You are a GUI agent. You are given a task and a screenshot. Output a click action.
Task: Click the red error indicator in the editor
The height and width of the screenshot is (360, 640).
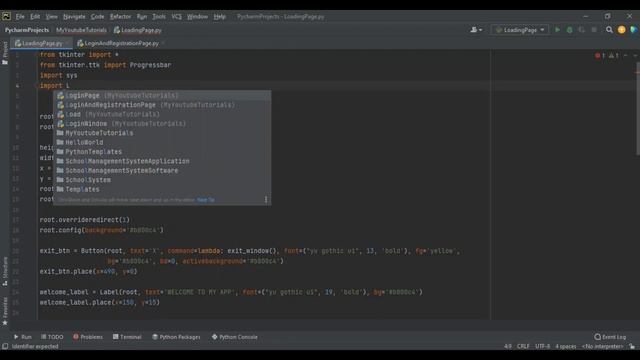(x=600, y=56)
